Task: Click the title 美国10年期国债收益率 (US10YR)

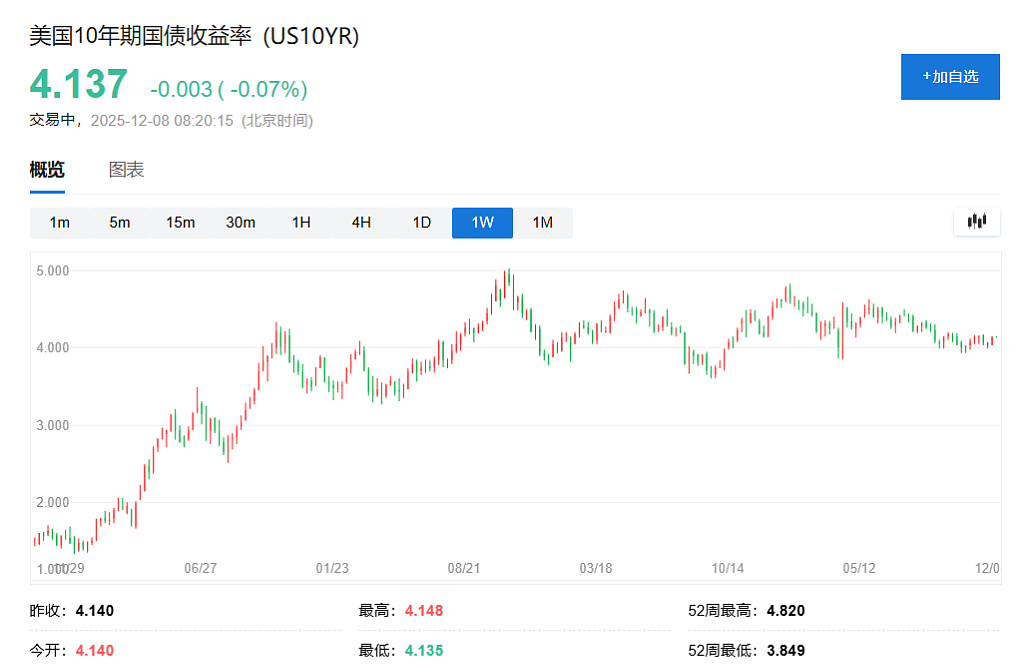Action: pyautogui.click(x=195, y=36)
